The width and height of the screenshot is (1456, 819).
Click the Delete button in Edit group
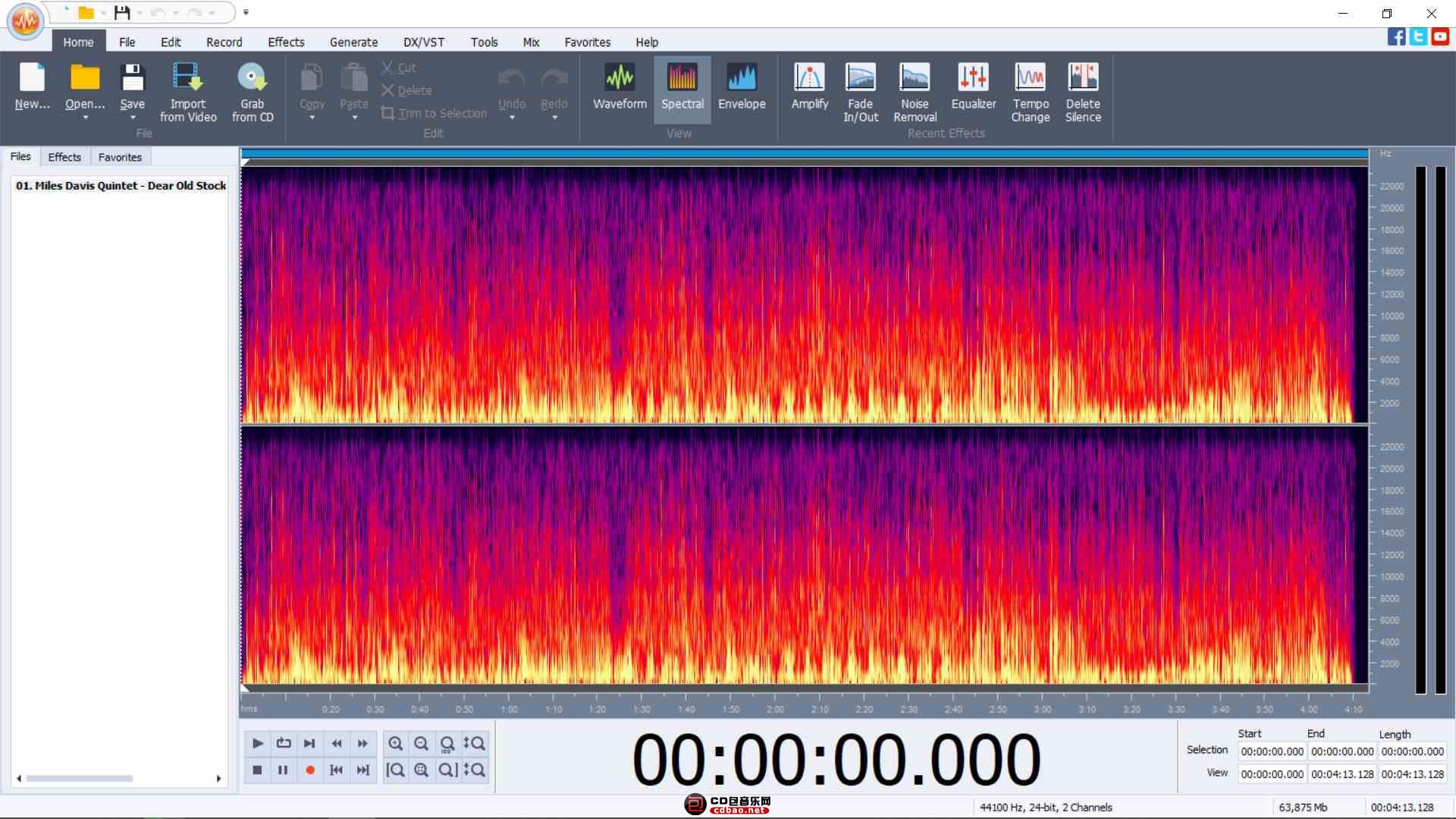(x=406, y=90)
